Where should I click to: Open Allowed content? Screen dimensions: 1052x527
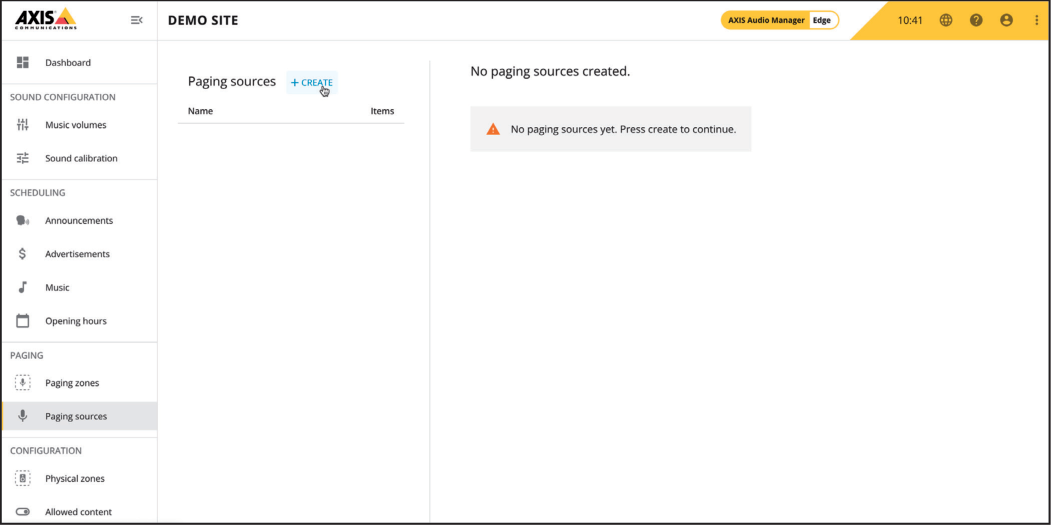(x=79, y=512)
